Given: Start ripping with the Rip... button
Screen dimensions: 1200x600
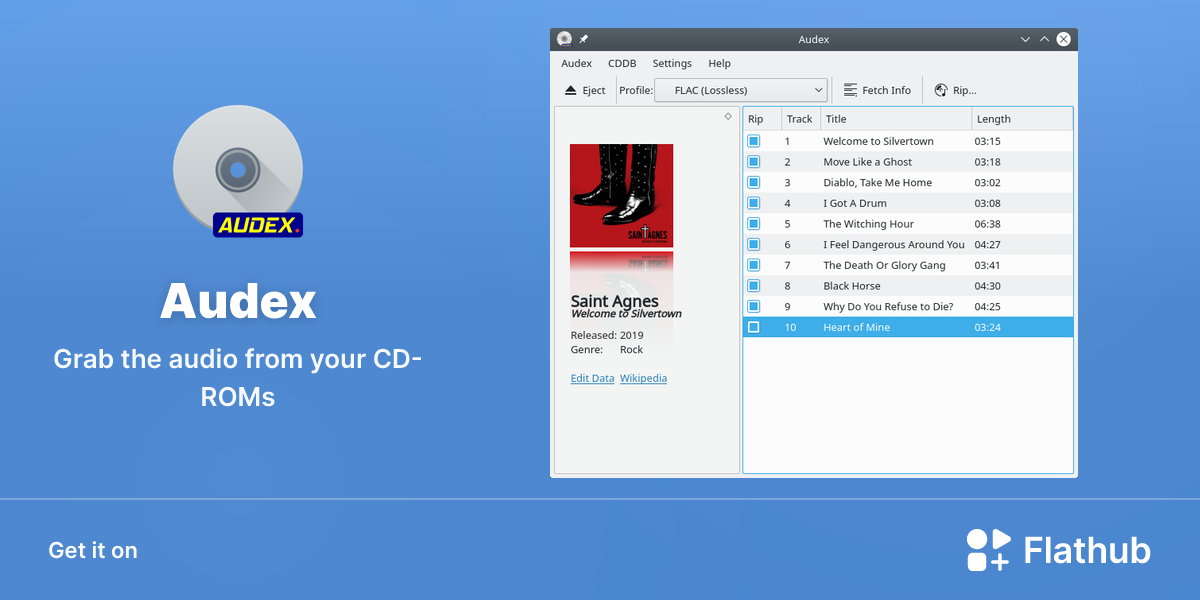Looking at the screenshot, I should (955, 90).
